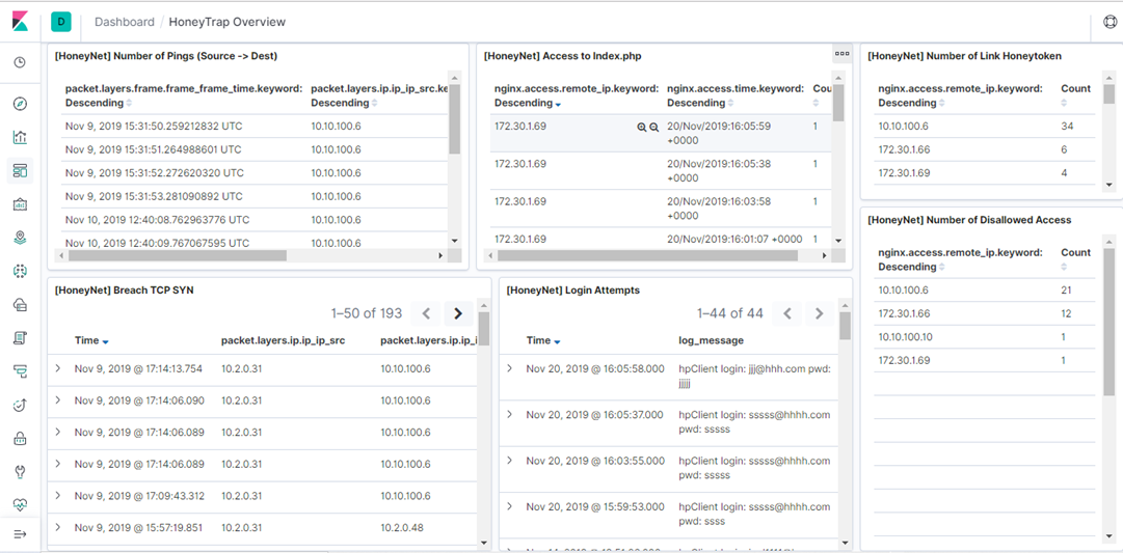
Task: Expand the Nov 9, 2019 @ 17:14:13.754 row
Action: pos(58,369)
